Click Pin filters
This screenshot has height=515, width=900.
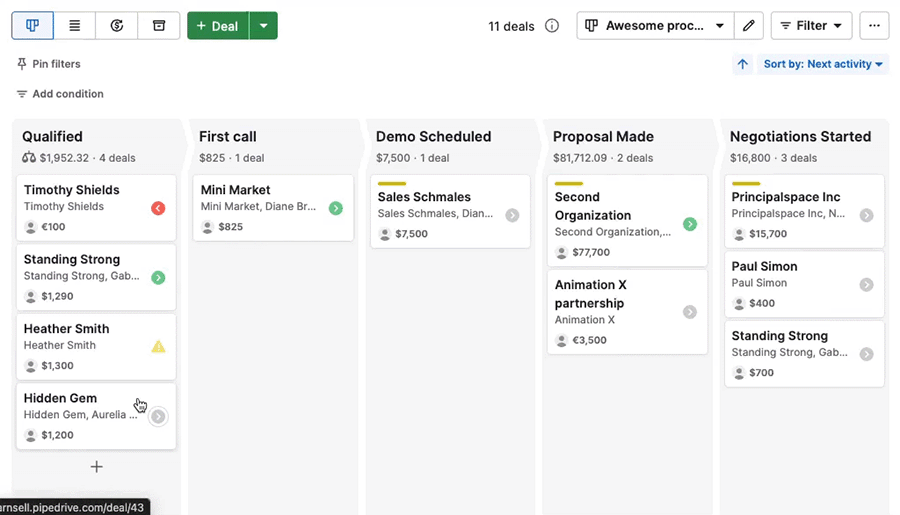[x=48, y=64]
